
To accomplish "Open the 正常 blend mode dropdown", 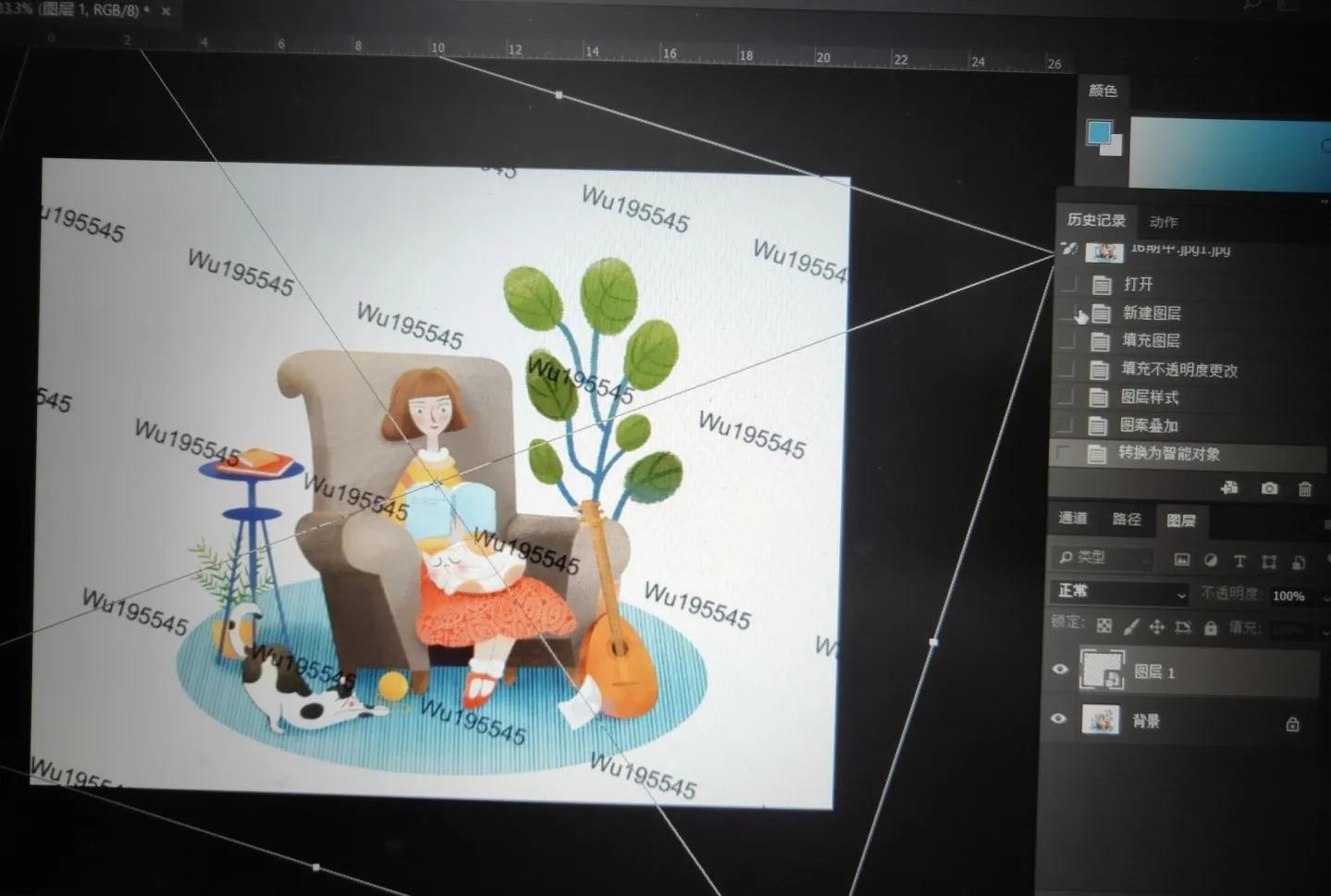I will click(1119, 592).
